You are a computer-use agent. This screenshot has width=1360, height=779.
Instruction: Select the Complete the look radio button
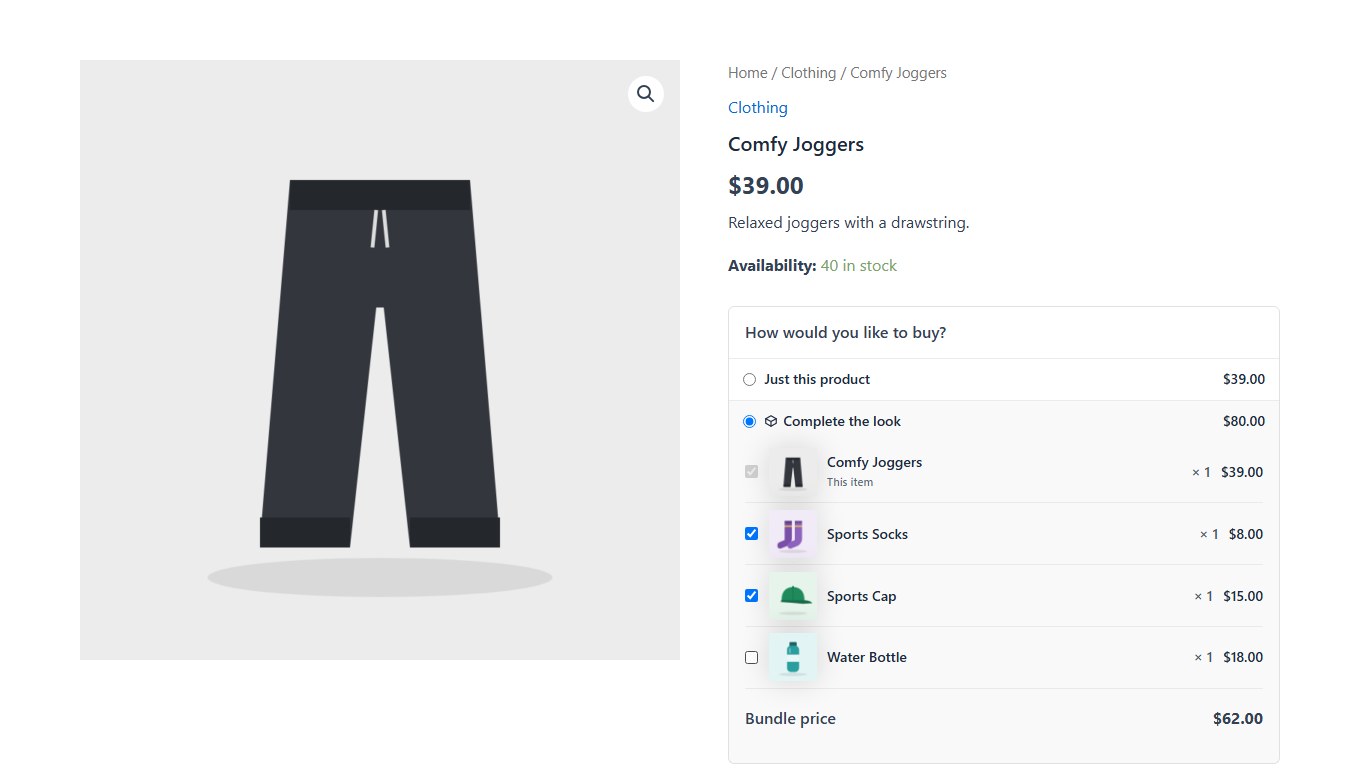pyautogui.click(x=750, y=422)
